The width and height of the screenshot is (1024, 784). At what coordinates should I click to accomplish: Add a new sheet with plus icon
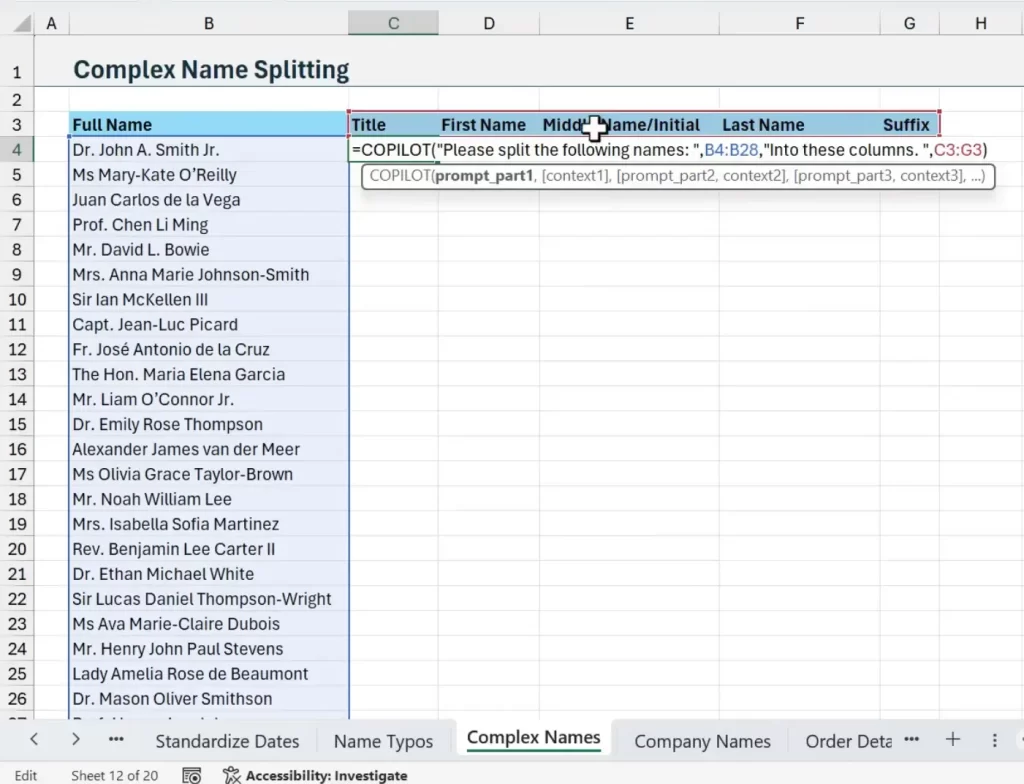pyautogui.click(x=953, y=740)
